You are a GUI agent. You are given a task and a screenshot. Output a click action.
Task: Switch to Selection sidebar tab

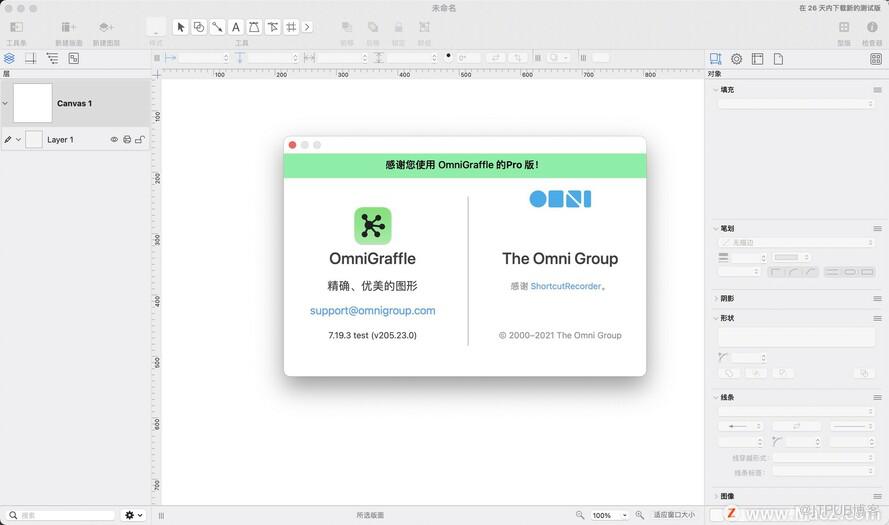(x=74, y=58)
